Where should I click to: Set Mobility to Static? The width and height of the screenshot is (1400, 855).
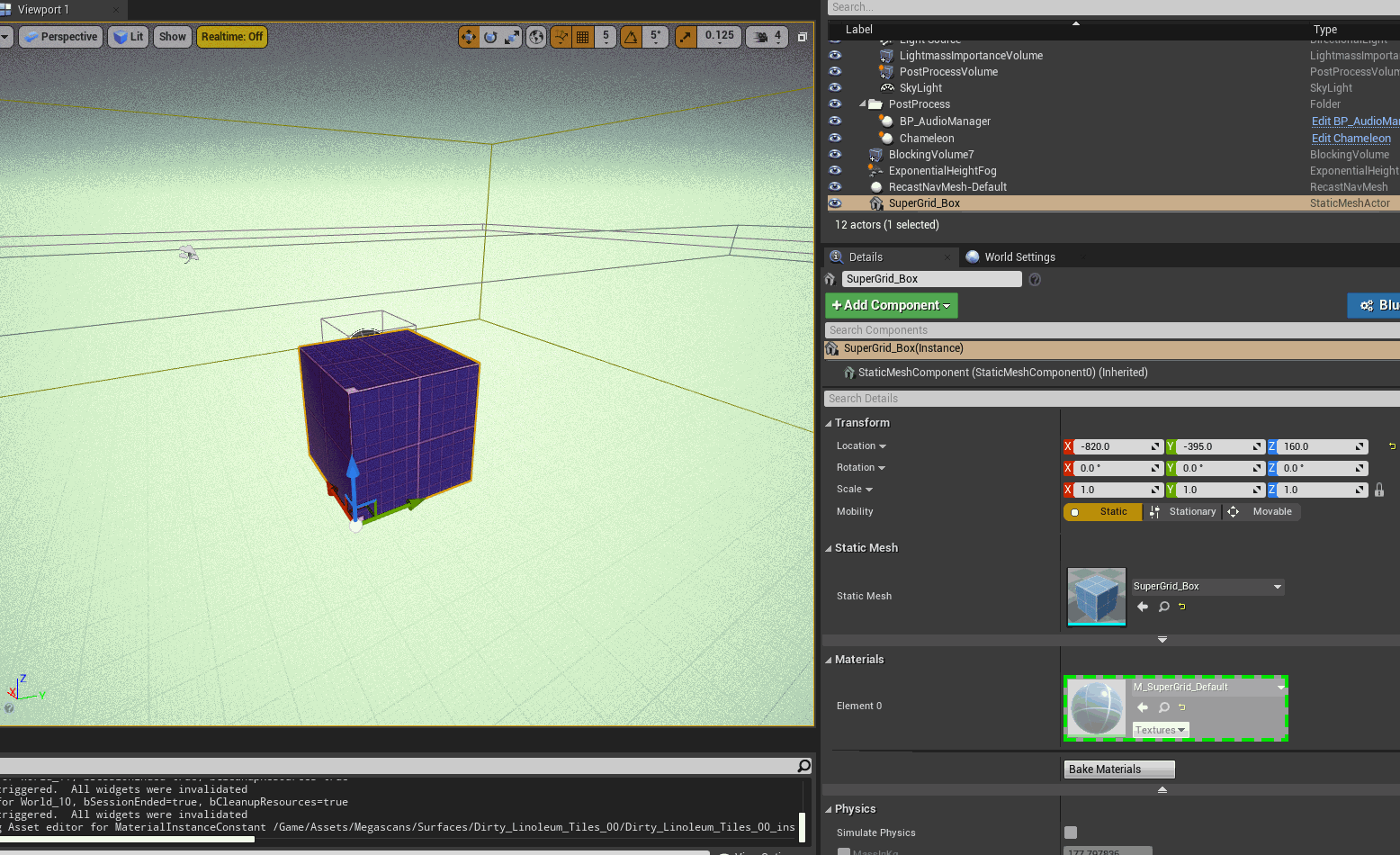tap(1103, 512)
